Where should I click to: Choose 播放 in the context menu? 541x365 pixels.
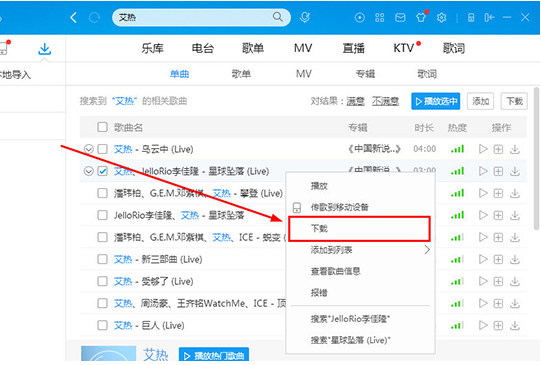coord(360,186)
